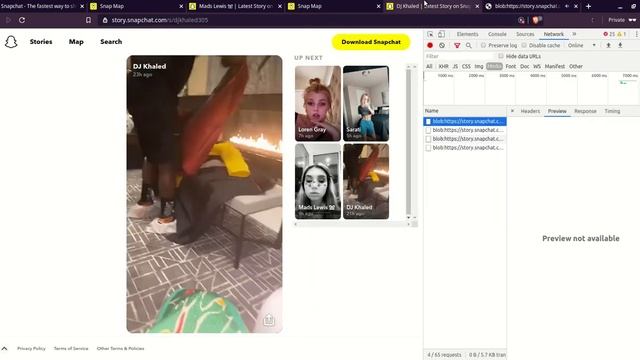The image size is (640, 360).
Task: Export HAR file with download arrow
Action: (620, 45)
